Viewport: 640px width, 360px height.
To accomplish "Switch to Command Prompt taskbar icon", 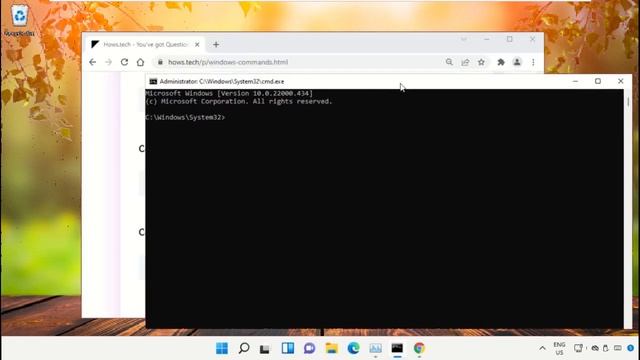I will [397, 348].
